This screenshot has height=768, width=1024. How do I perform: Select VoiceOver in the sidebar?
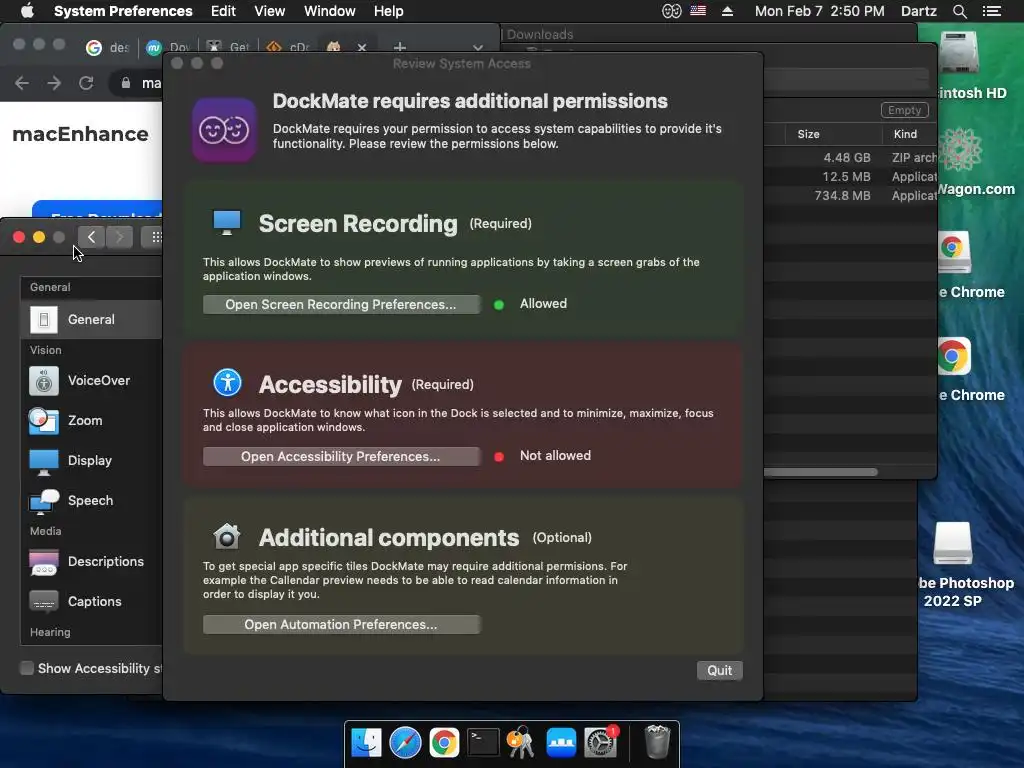point(91,381)
